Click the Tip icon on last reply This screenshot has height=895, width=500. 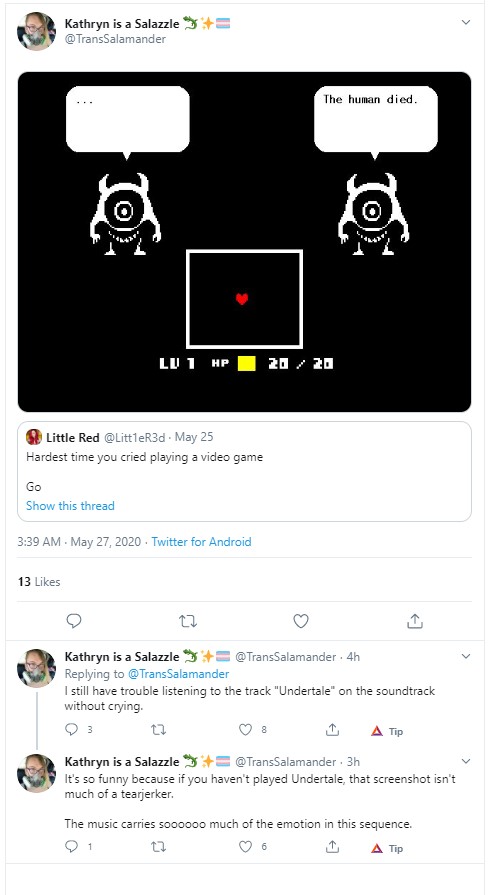387,848
